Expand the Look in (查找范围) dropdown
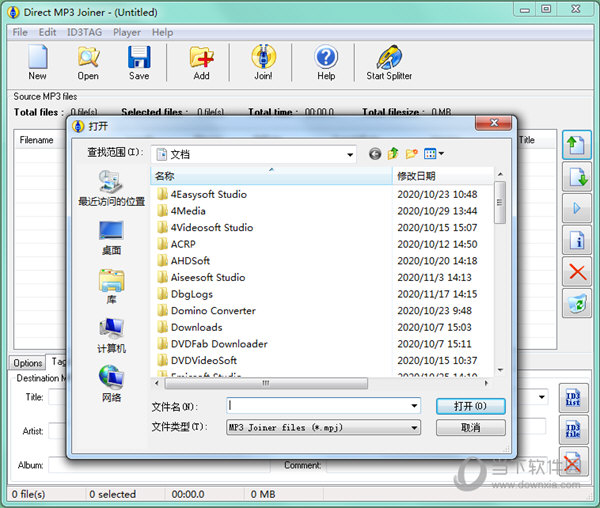Image resolution: width=600 pixels, height=508 pixels. pyautogui.click(x=350, y=155)
